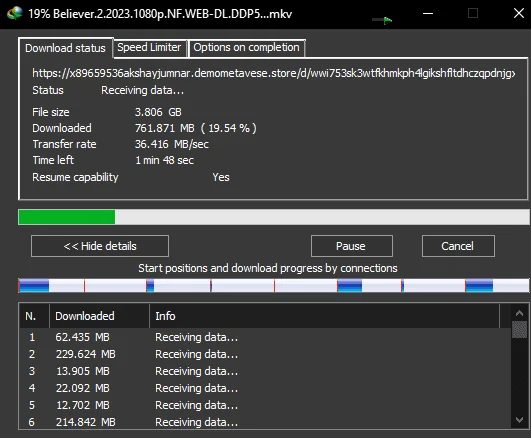Click the downloaded value 761.871 MB
Viewport: 531px width, 438px height.
tap(165, 128)
